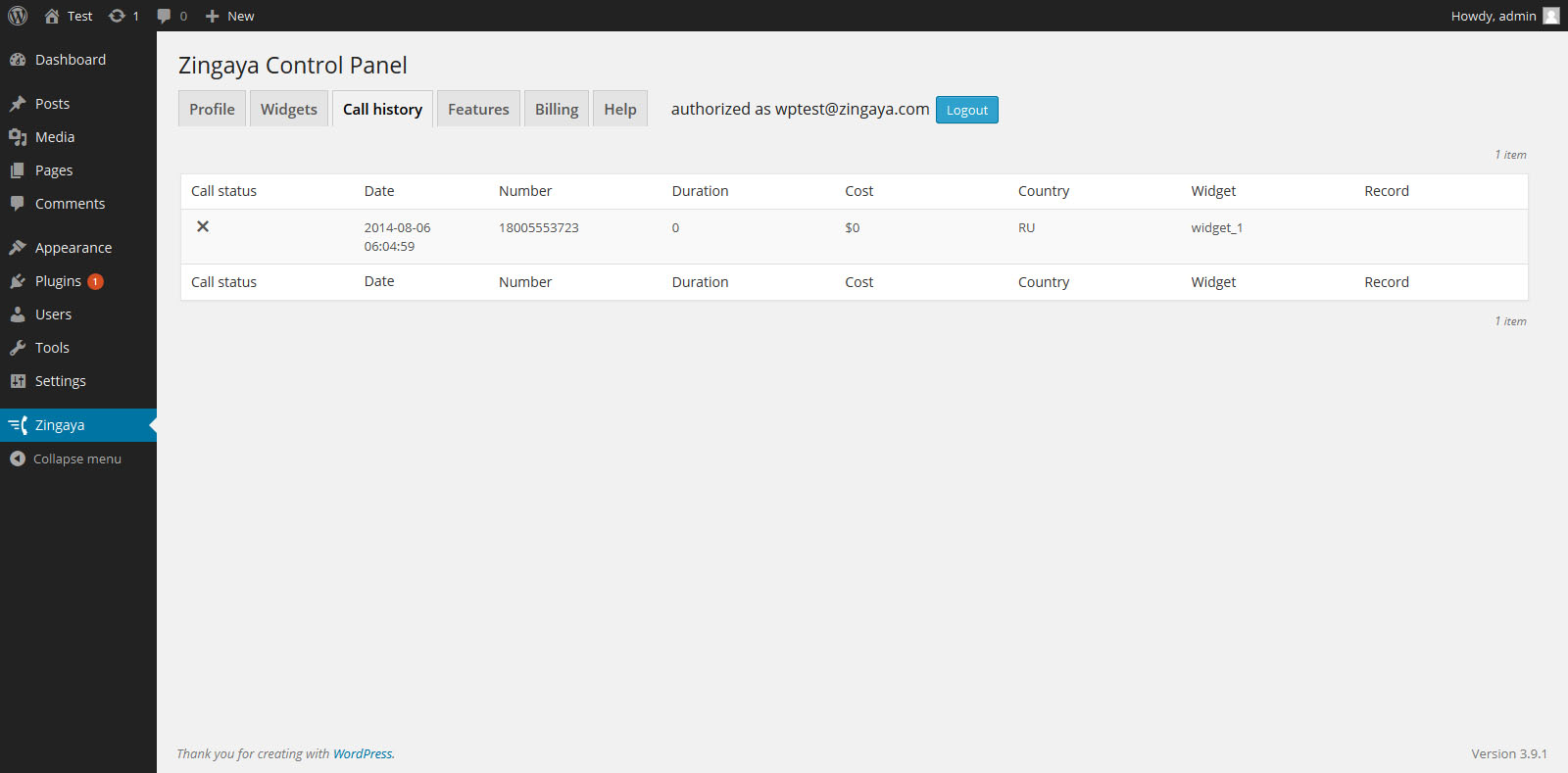Open the Tools menu label

pyautogui.click(x=52, y=348)
